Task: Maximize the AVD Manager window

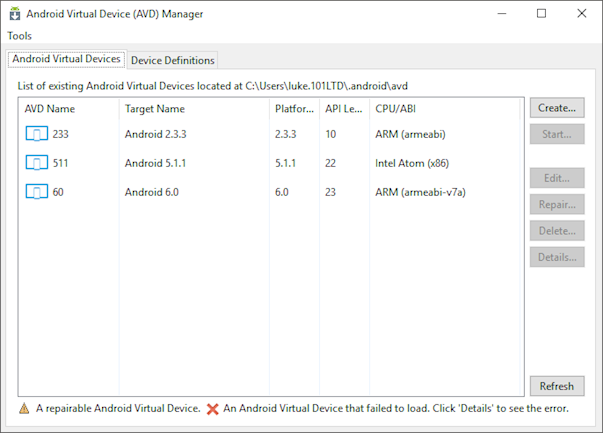Action: coord(541,13)
